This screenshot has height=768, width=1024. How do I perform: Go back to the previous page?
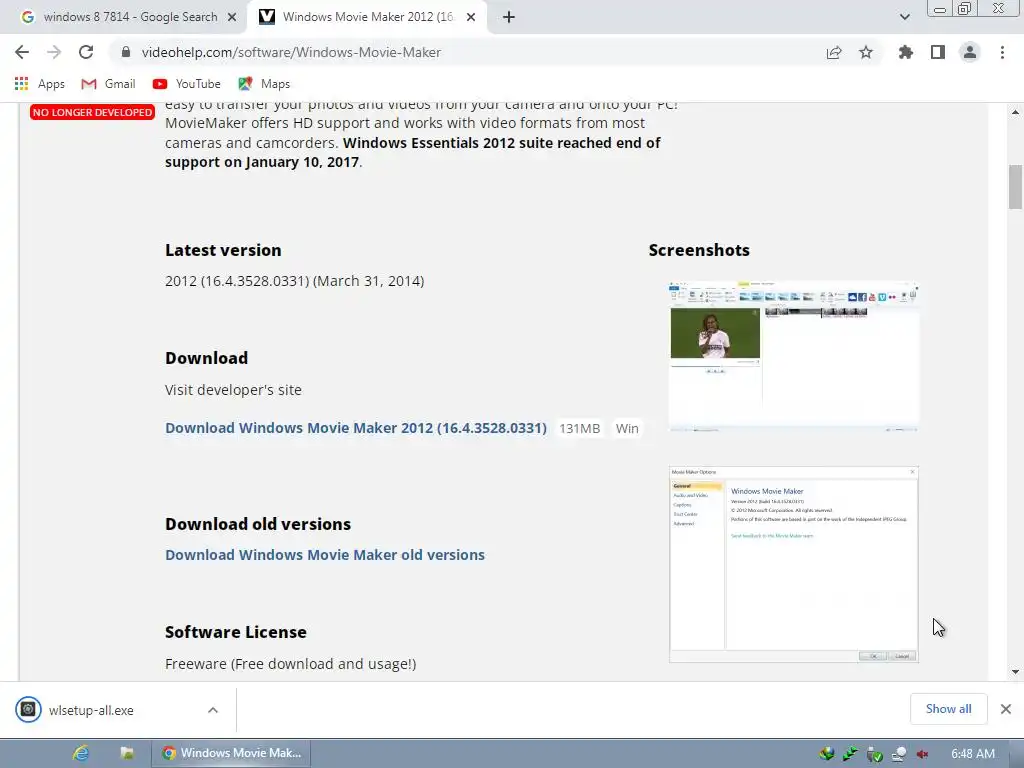[x=22, y=52]
